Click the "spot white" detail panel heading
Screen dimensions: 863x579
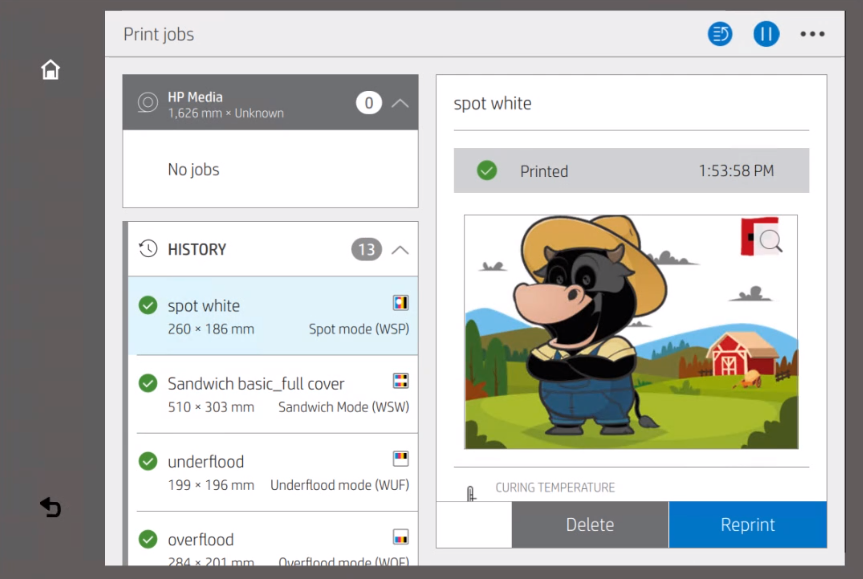coord(493,103)
